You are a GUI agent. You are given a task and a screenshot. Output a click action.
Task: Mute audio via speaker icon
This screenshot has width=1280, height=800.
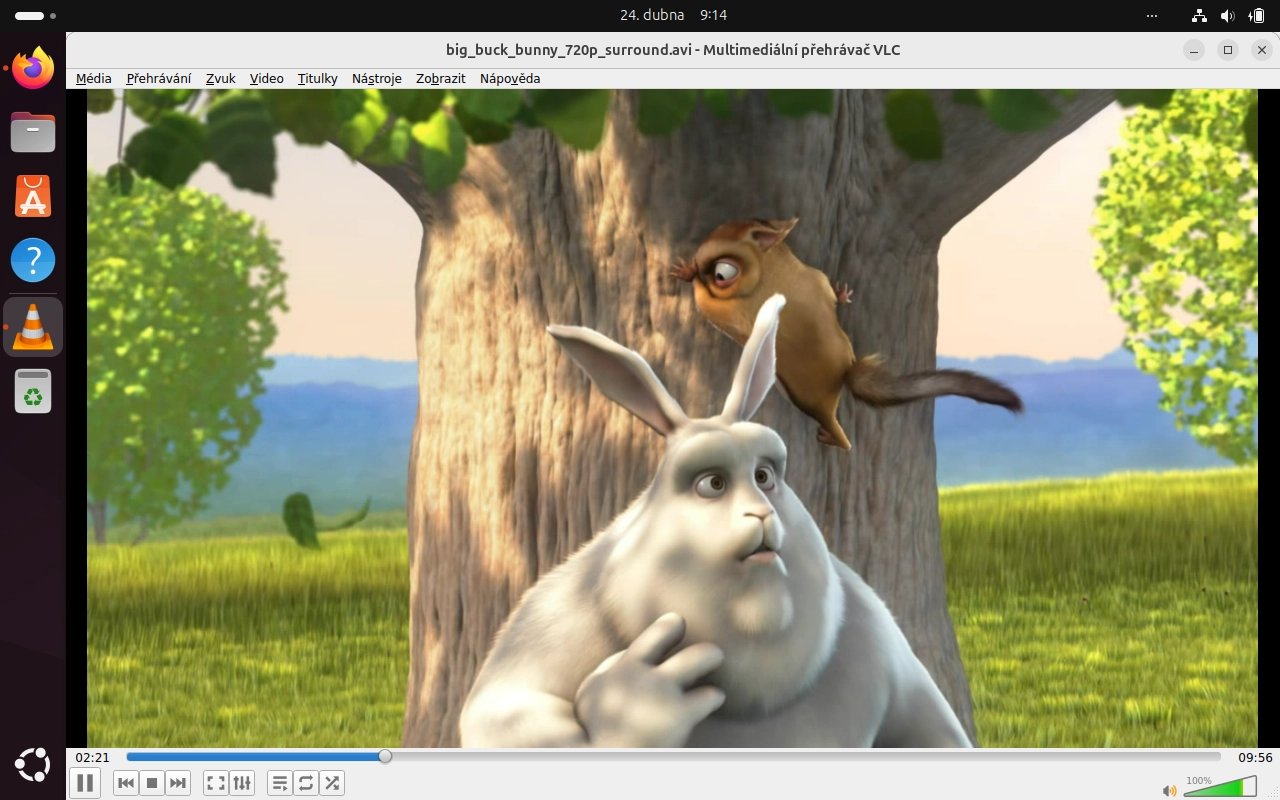(x=1169, y=790)
